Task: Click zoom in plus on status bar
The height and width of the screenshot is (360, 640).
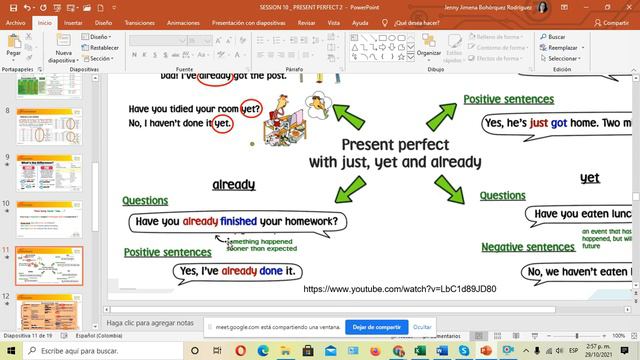Action: click(x=604, y=336)
